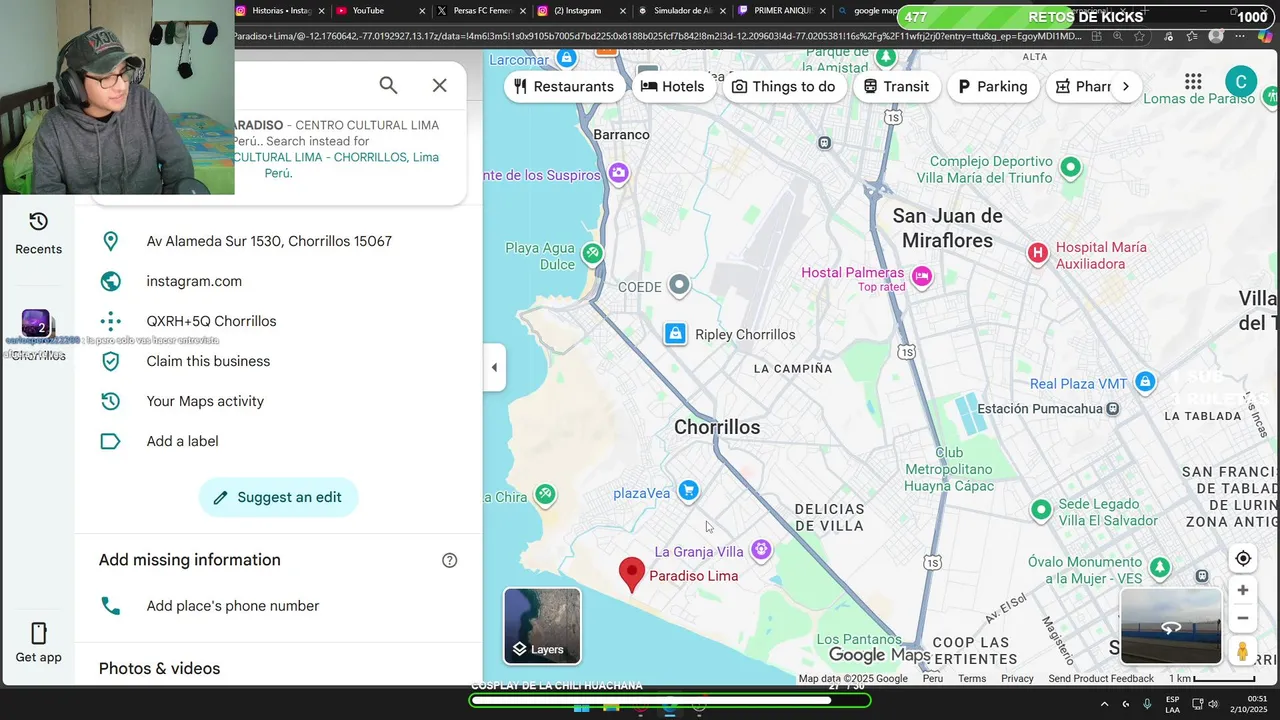Switch to the Simulador browser tab
Screen dimensions: 1280x720
pyautogui.click(x=682, y=10)
